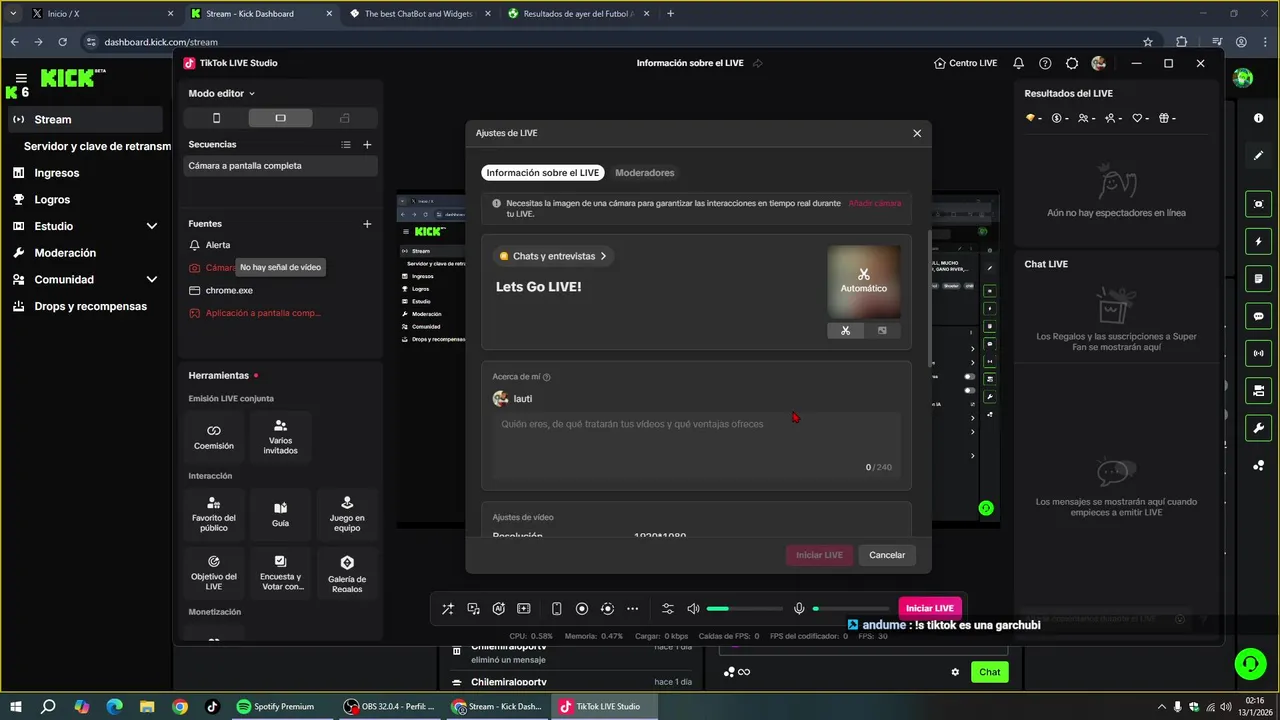Open the Varios invitados tool
The image size is (1280, 720).
tap(280, 437)
